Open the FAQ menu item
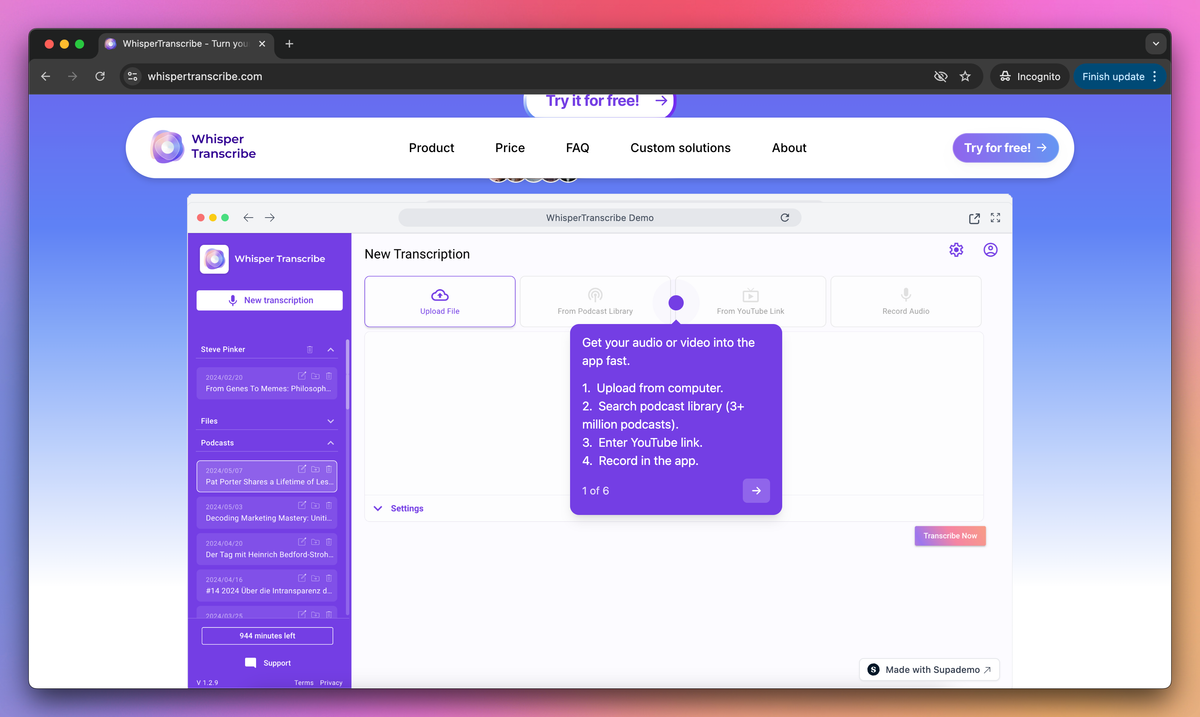 click(x=577, y=148)
